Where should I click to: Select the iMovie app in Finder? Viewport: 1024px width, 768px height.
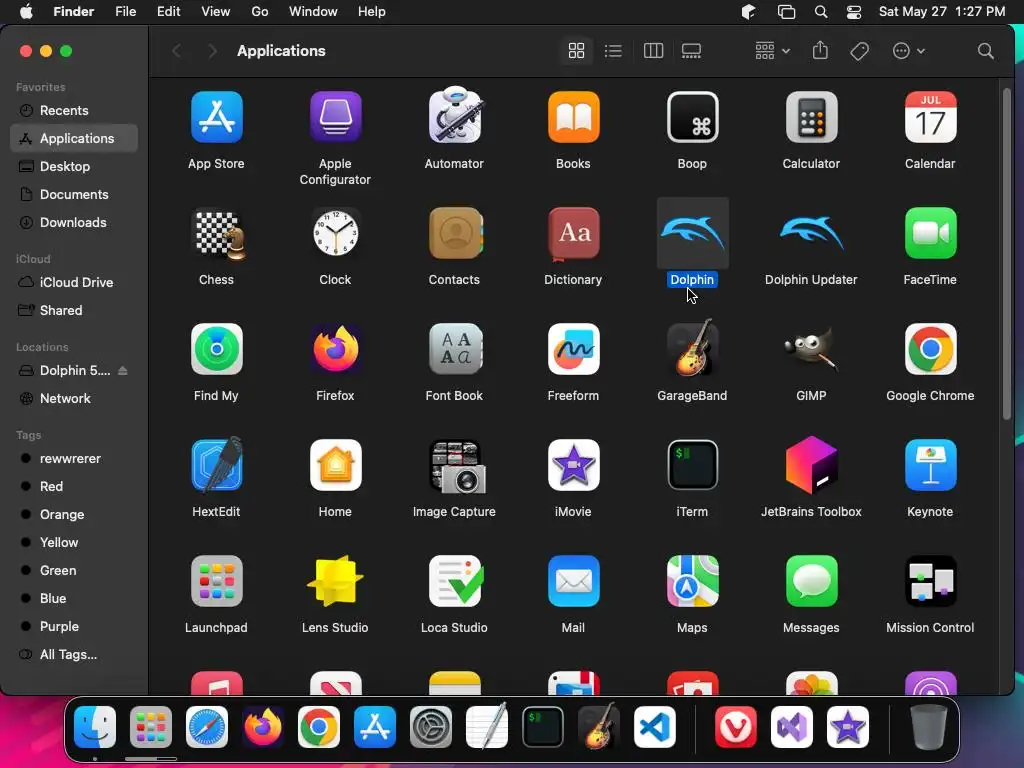click(573, 465)
